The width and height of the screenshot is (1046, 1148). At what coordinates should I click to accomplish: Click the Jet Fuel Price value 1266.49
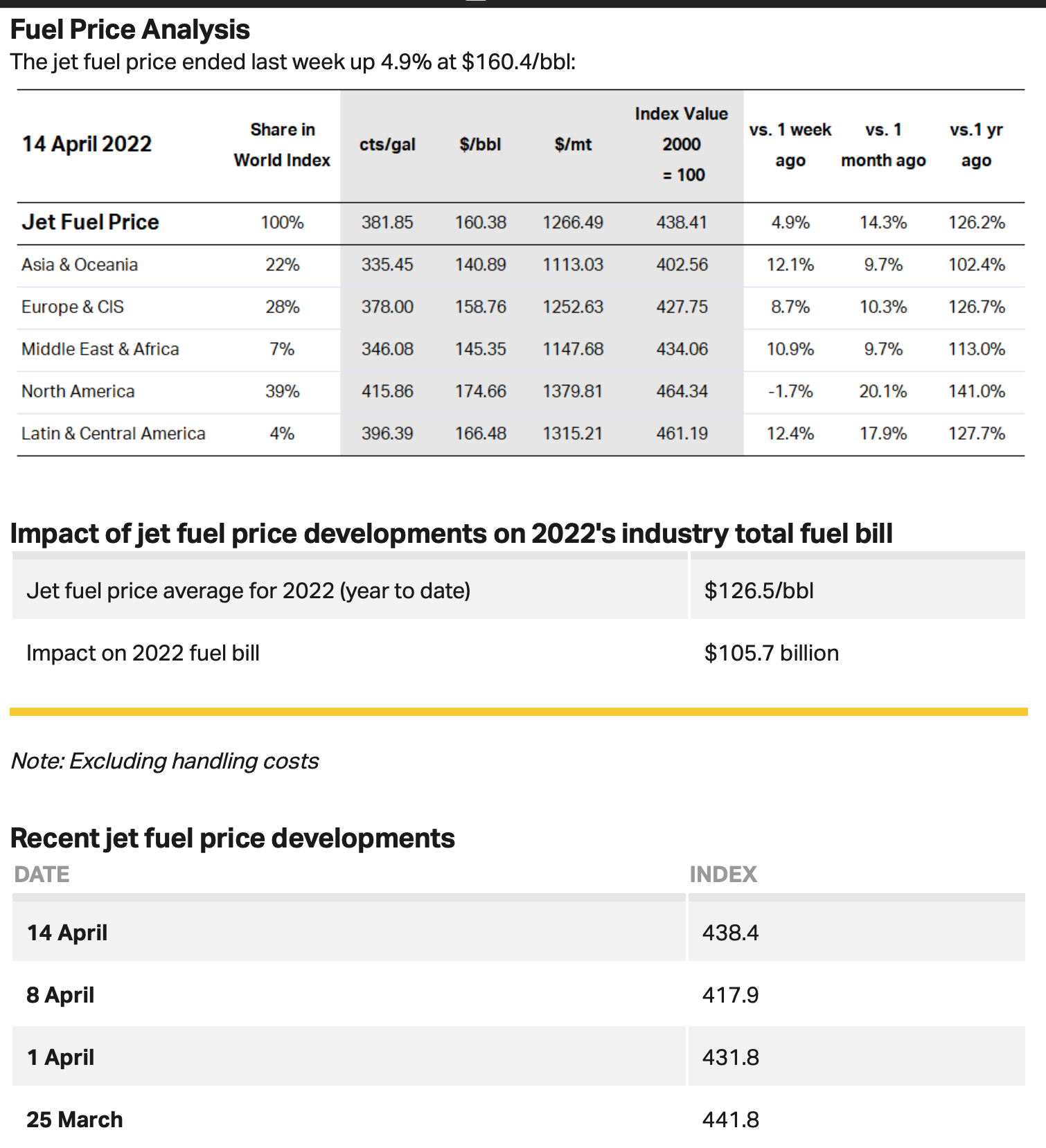[x=573, y=222]
